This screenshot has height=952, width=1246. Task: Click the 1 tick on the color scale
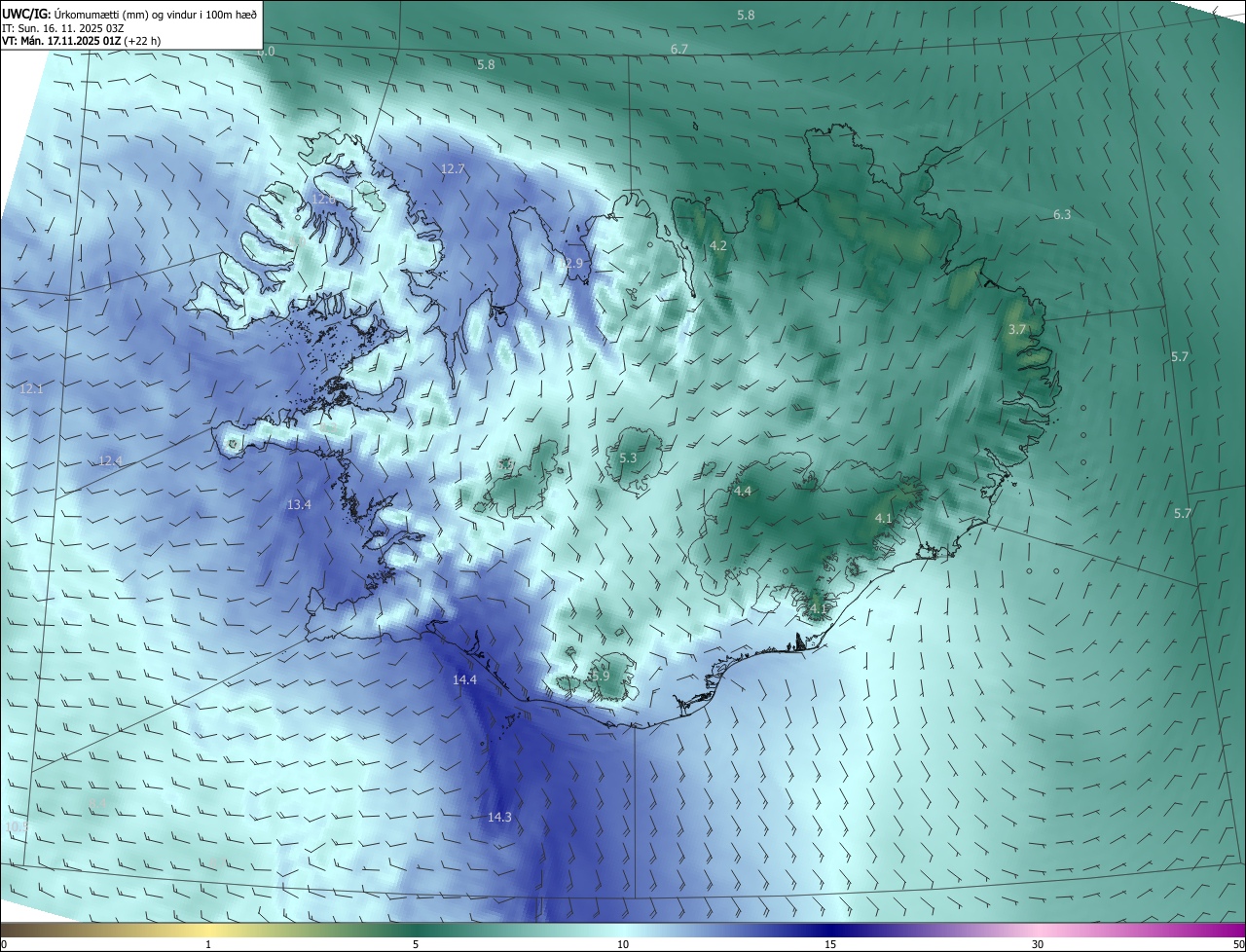(208, 944)
